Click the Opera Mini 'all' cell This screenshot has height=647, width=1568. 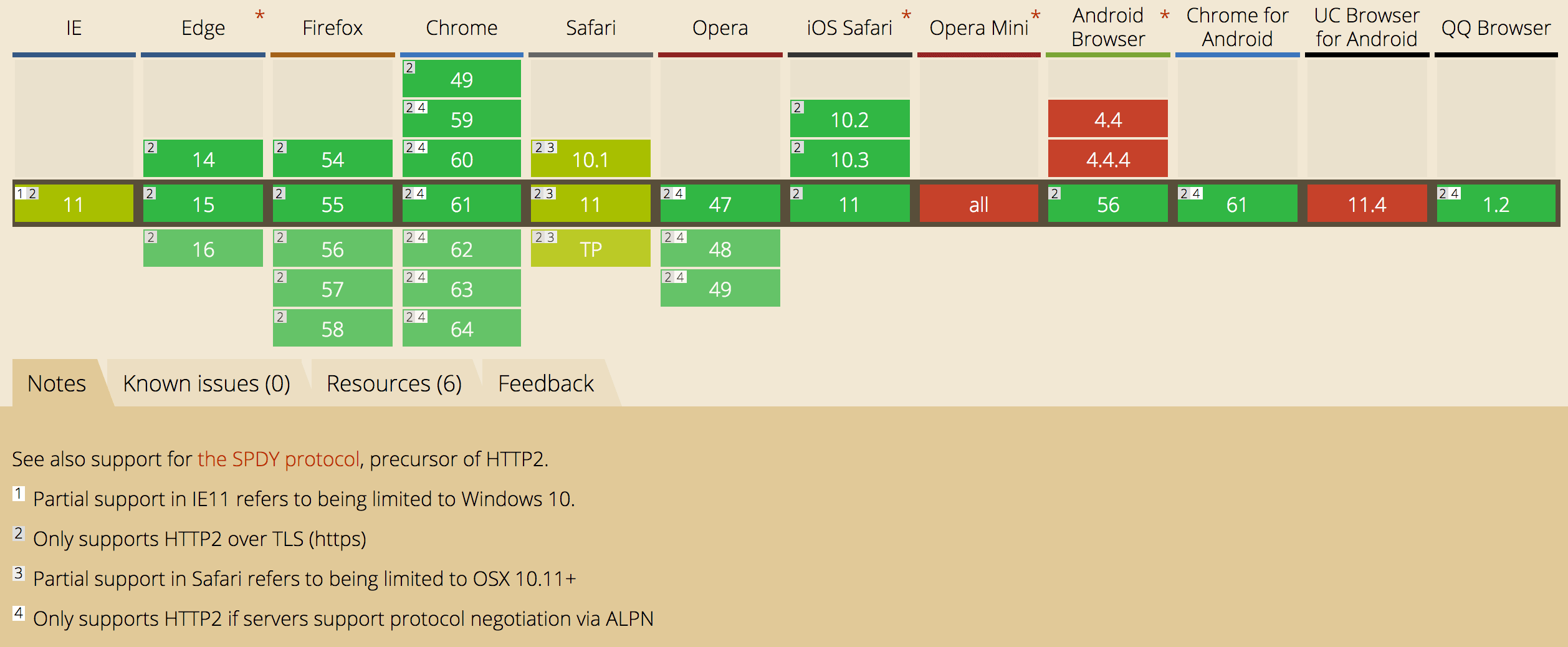[979, 203]
